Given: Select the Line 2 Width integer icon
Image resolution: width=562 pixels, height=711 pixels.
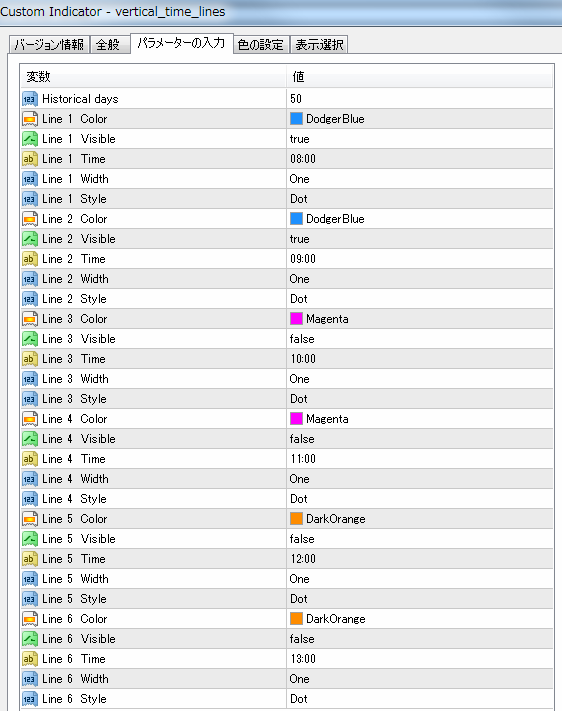Looking at the screenshot, I should 29,279.
